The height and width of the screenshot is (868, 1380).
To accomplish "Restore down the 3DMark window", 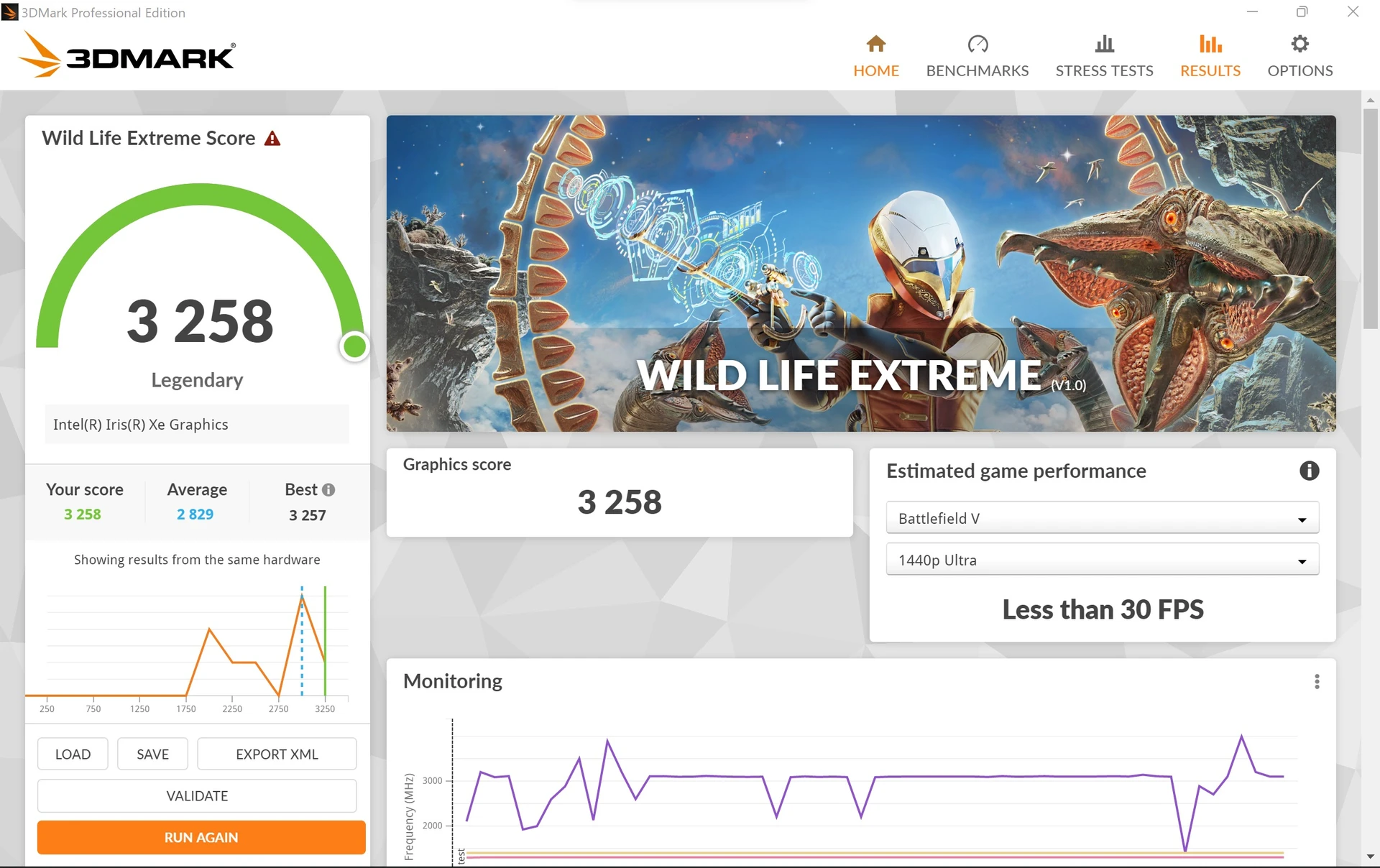I will [1302, 11].
